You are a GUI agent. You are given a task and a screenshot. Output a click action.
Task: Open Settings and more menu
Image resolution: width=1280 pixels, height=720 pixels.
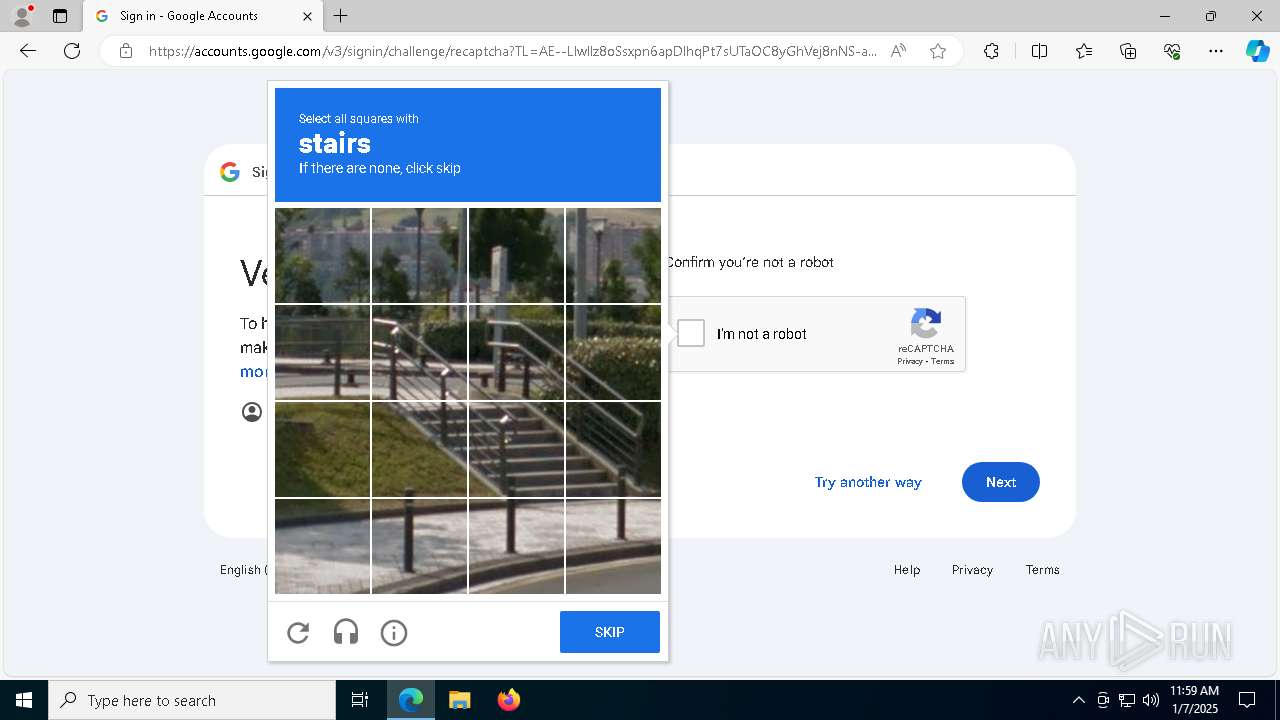1216,51
